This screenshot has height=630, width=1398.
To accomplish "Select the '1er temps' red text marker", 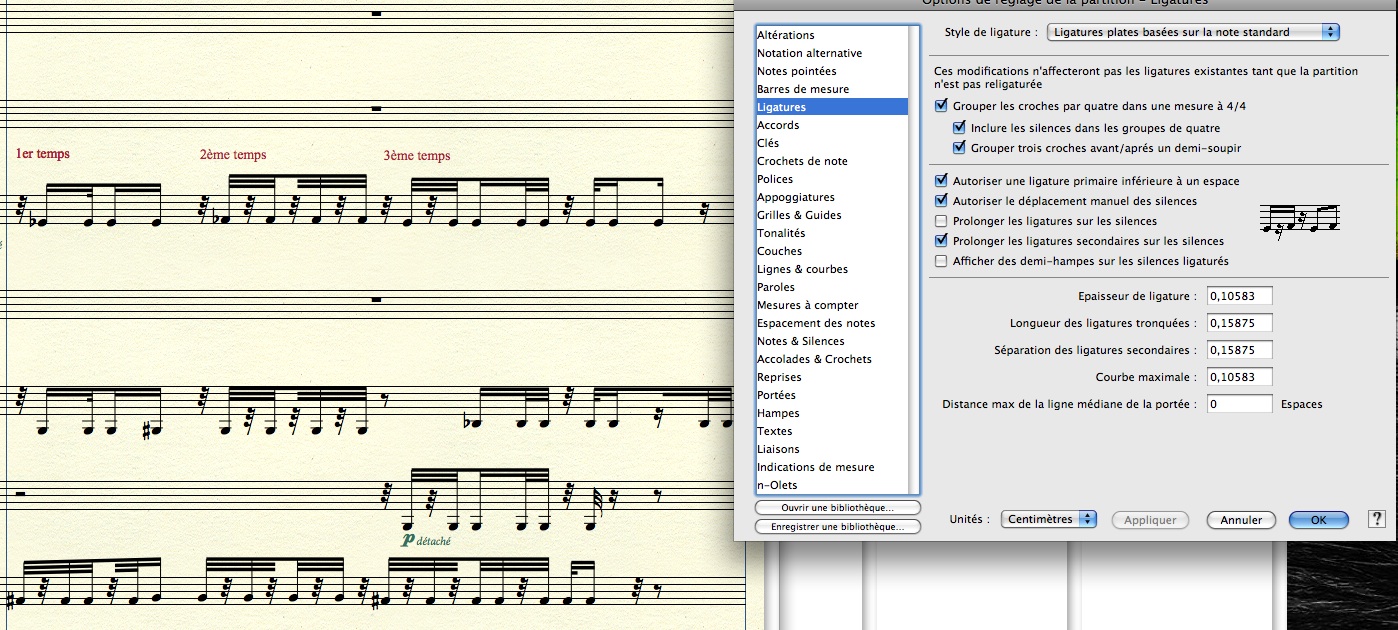I will pyautogui.click(x=43, y=154).
